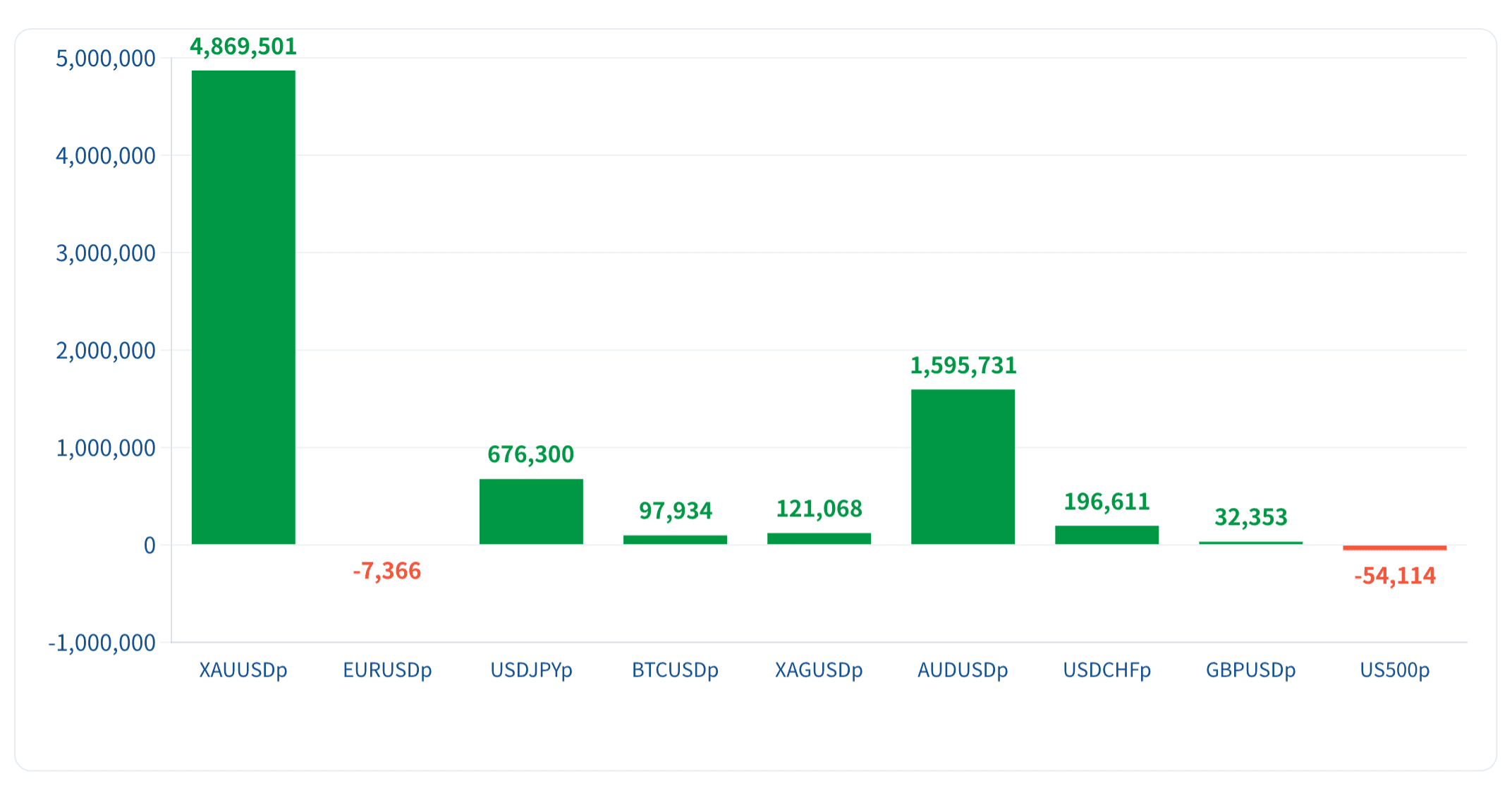1512x800 pixels.
Task: Click the 1,000,000 y-axis tick
Action: [106, 448]
